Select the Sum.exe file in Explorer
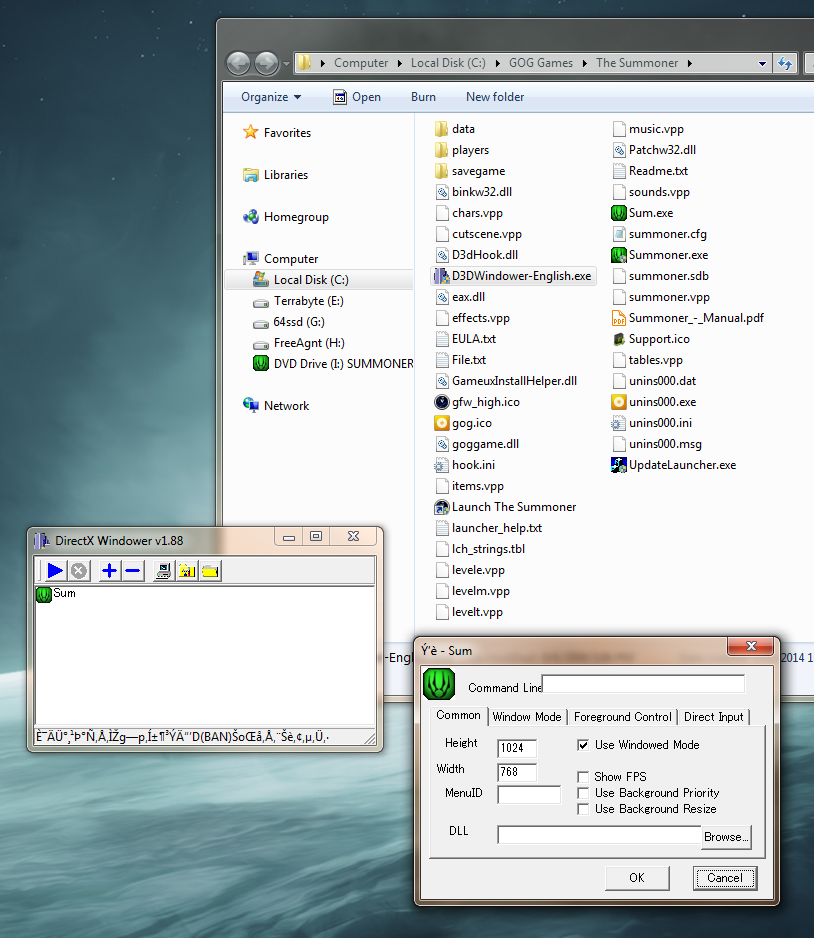814x938 pixels. click(x=642, y=213)
